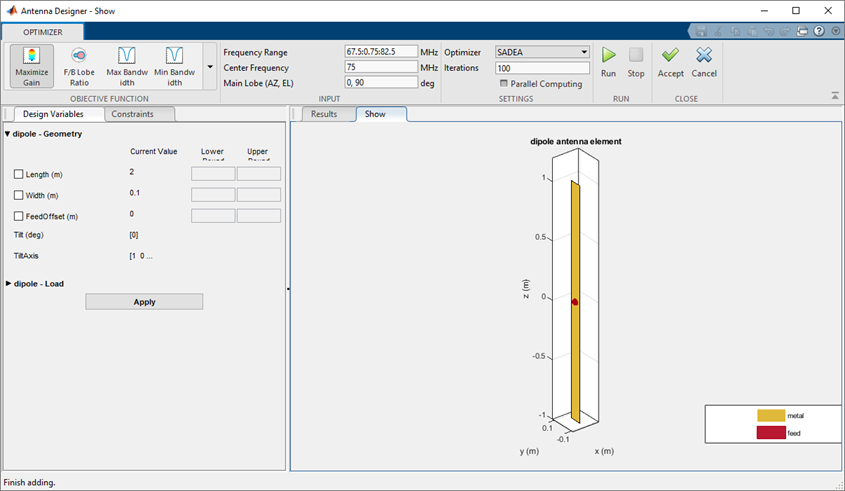Image resolution: width=845 pixels, height=491 pixels.
Task: Collapse the toolstrip using the corner arrow
Action: click(x=835, y=96)
